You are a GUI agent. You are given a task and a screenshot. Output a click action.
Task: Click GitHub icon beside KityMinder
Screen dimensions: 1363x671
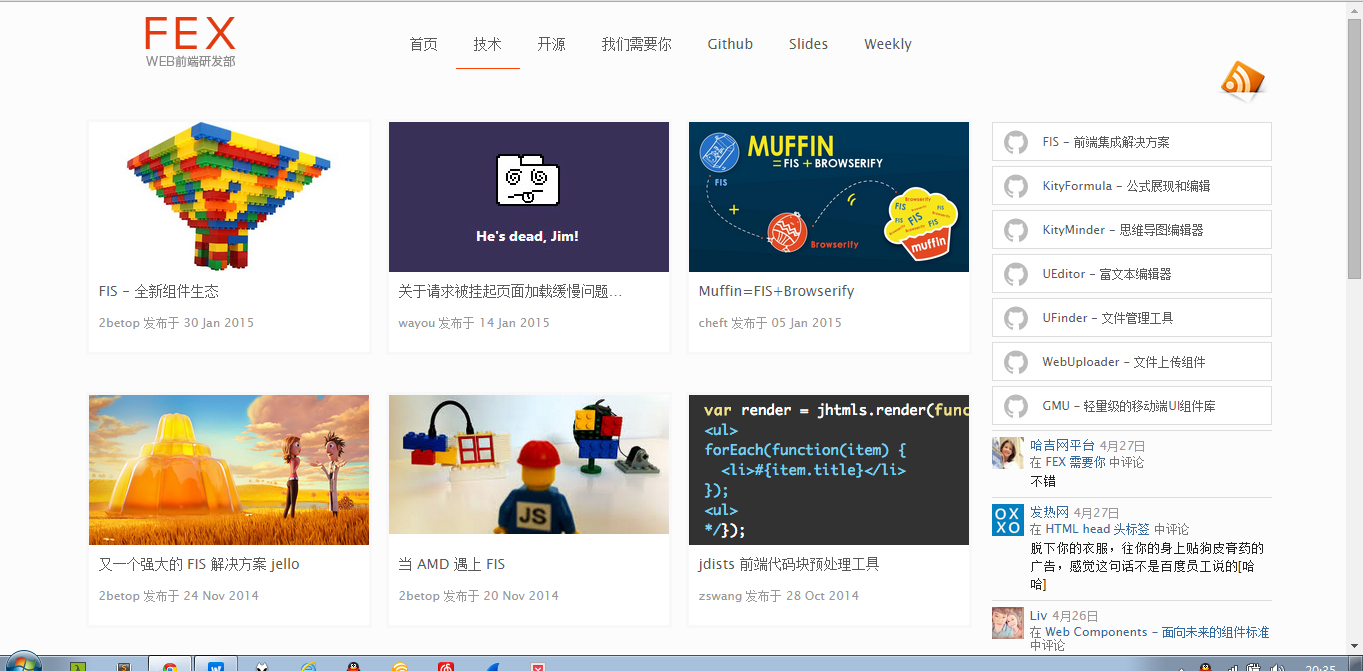[1016, 230]
